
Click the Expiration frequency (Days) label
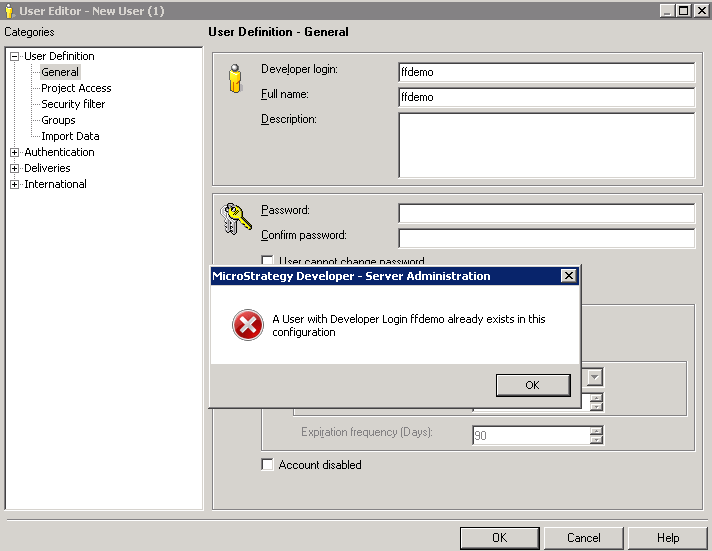pyautogui.click(x=367, y=432)
